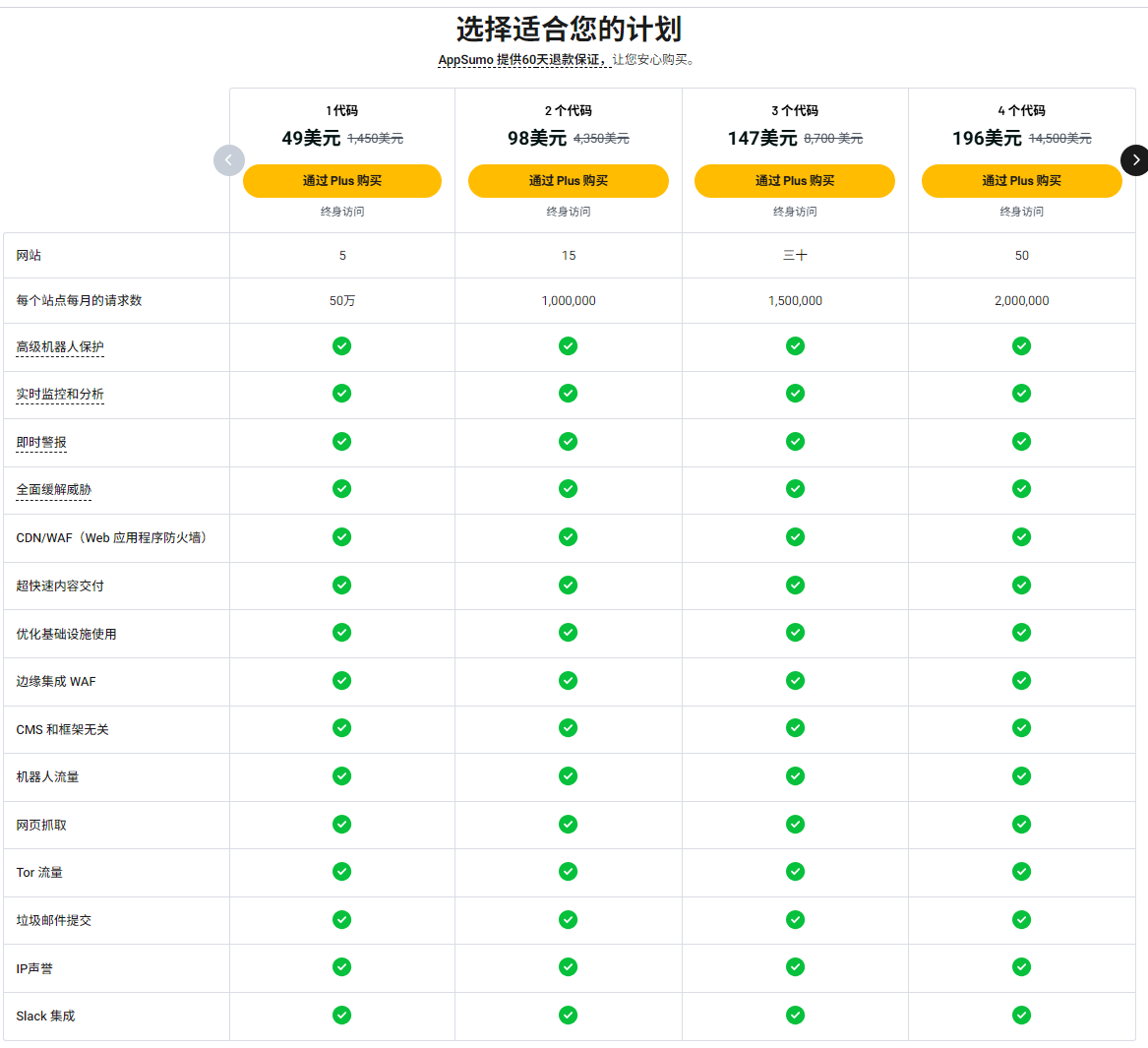Click 实时监控和分析 checkmark in 2个代码 column

coord(569,394)
